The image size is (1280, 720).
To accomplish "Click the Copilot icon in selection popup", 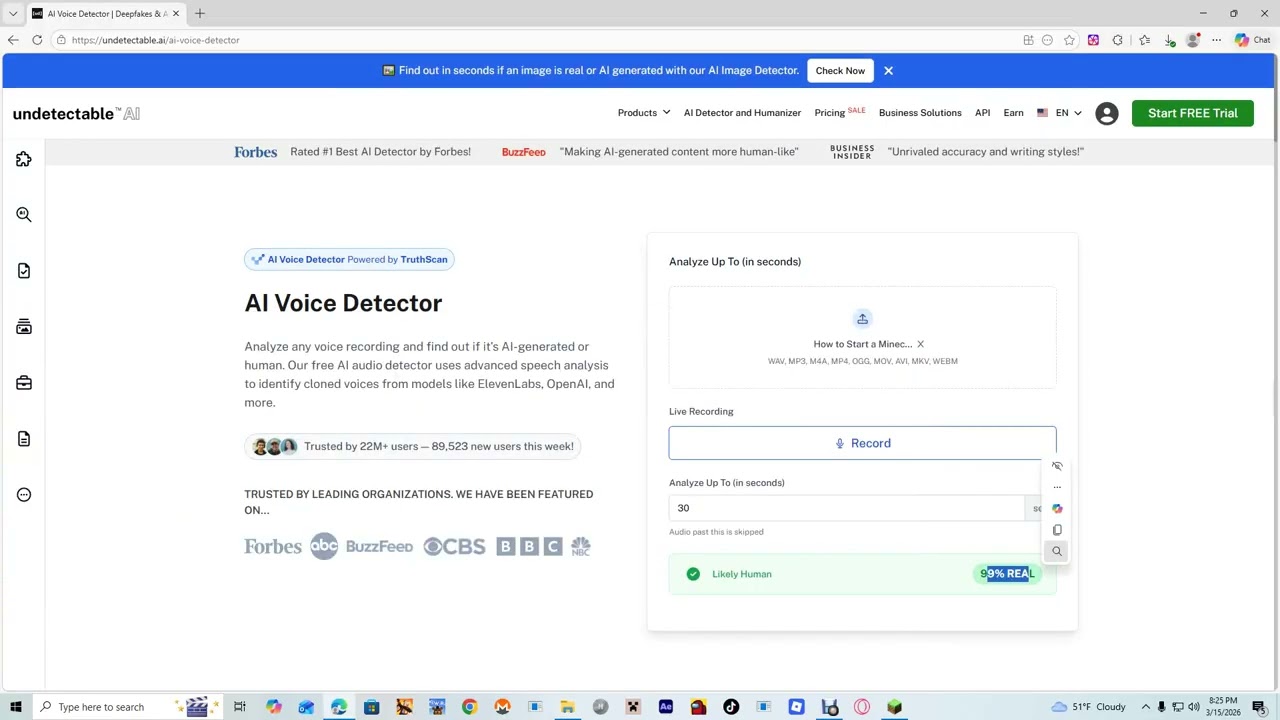I will point(1057,509).
